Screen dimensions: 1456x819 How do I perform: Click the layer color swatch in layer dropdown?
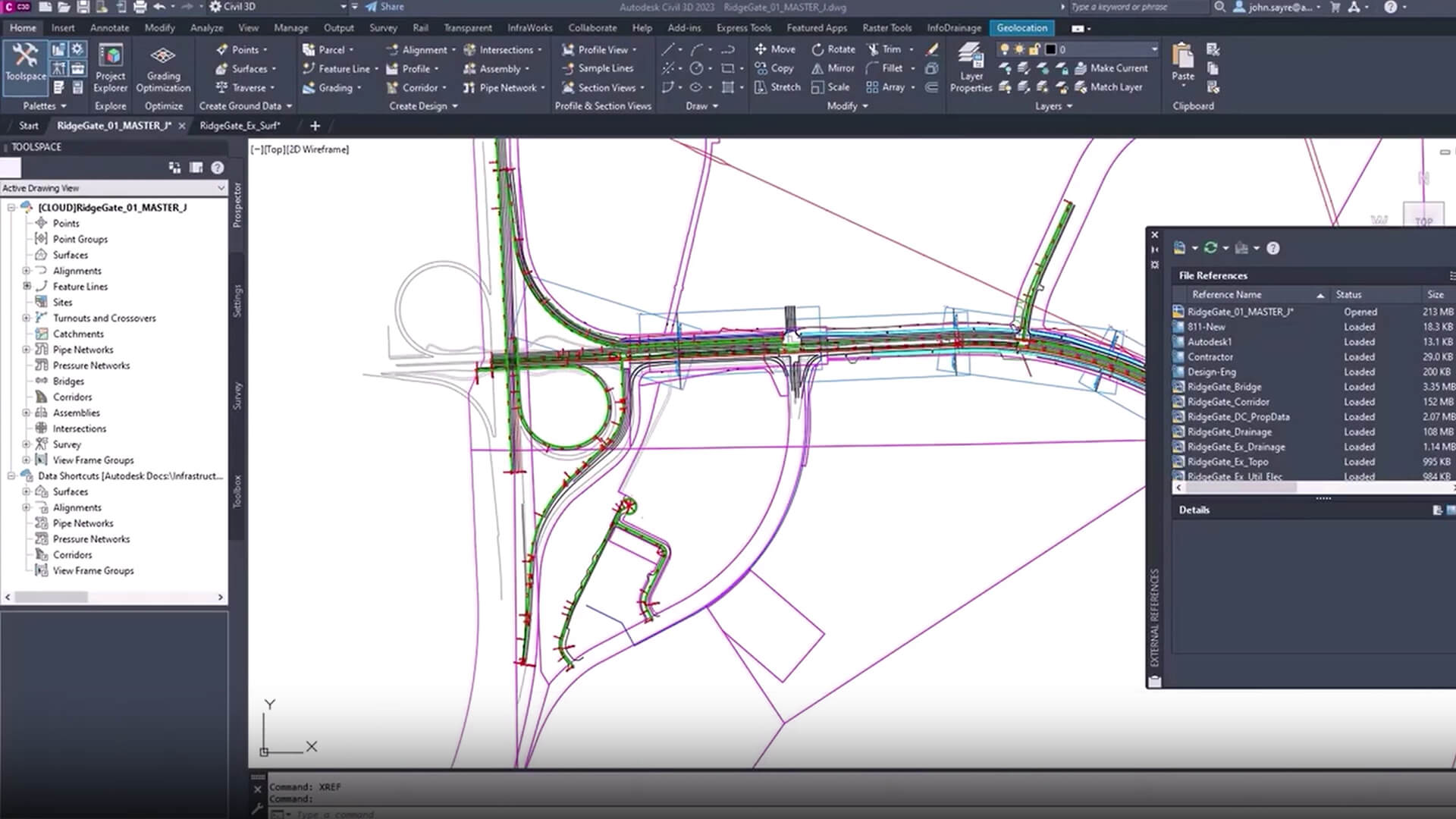(1050, 49)
